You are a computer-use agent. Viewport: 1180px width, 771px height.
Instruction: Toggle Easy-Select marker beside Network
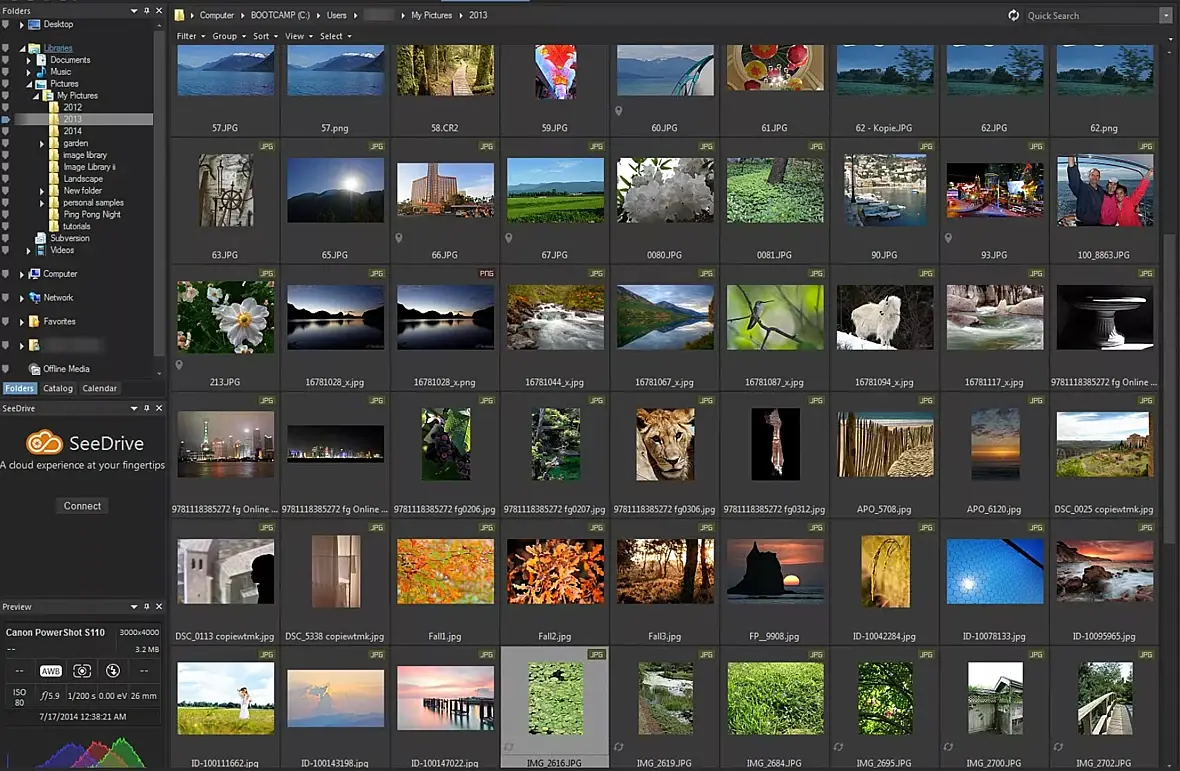click(6, 298)
